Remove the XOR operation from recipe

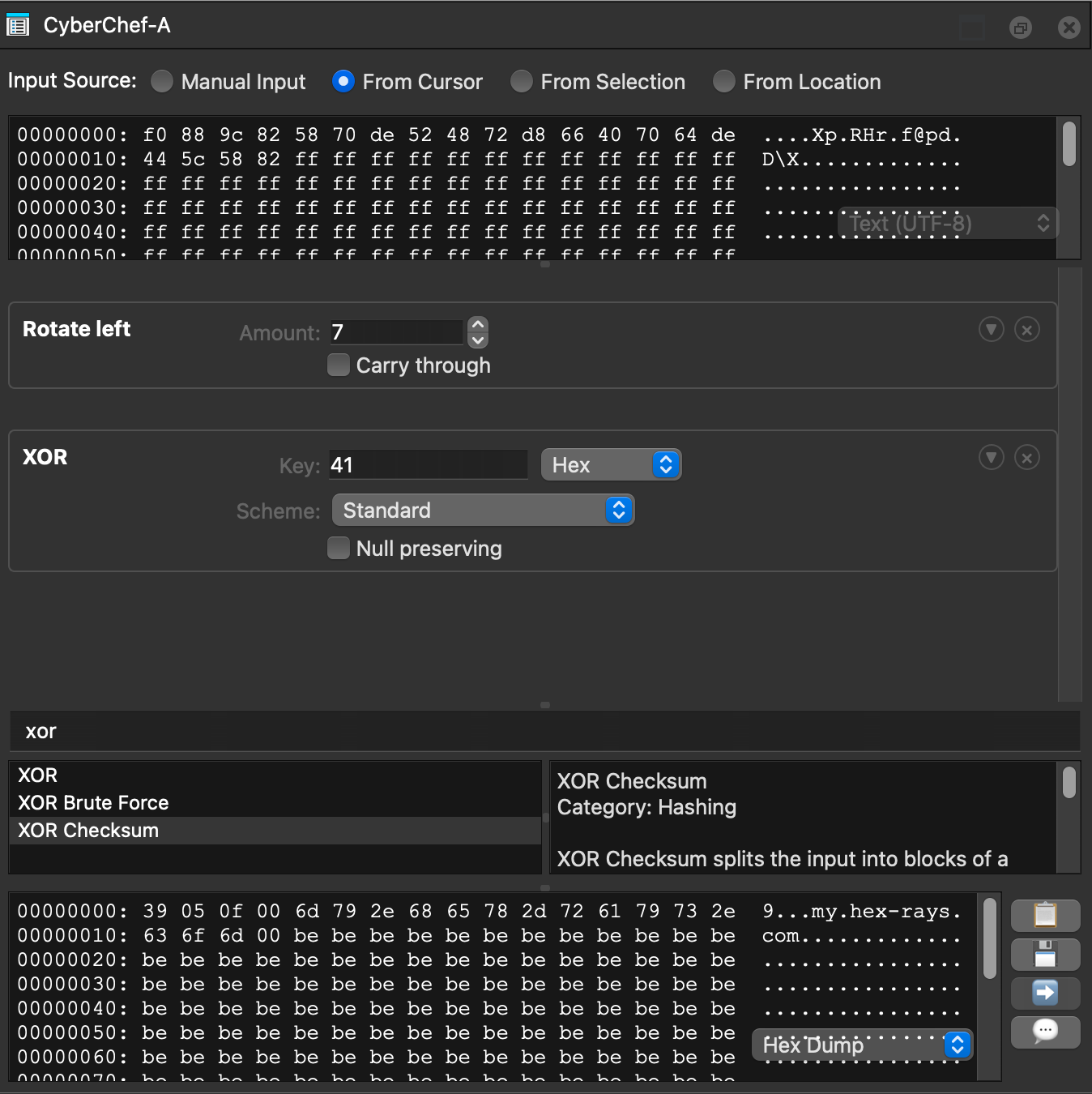1027,458
